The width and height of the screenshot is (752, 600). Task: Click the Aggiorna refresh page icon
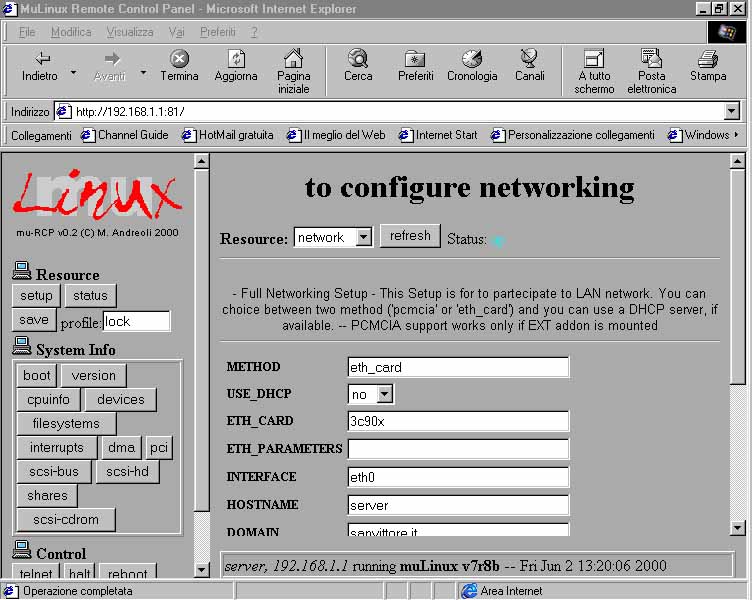[x=236, y=59]
